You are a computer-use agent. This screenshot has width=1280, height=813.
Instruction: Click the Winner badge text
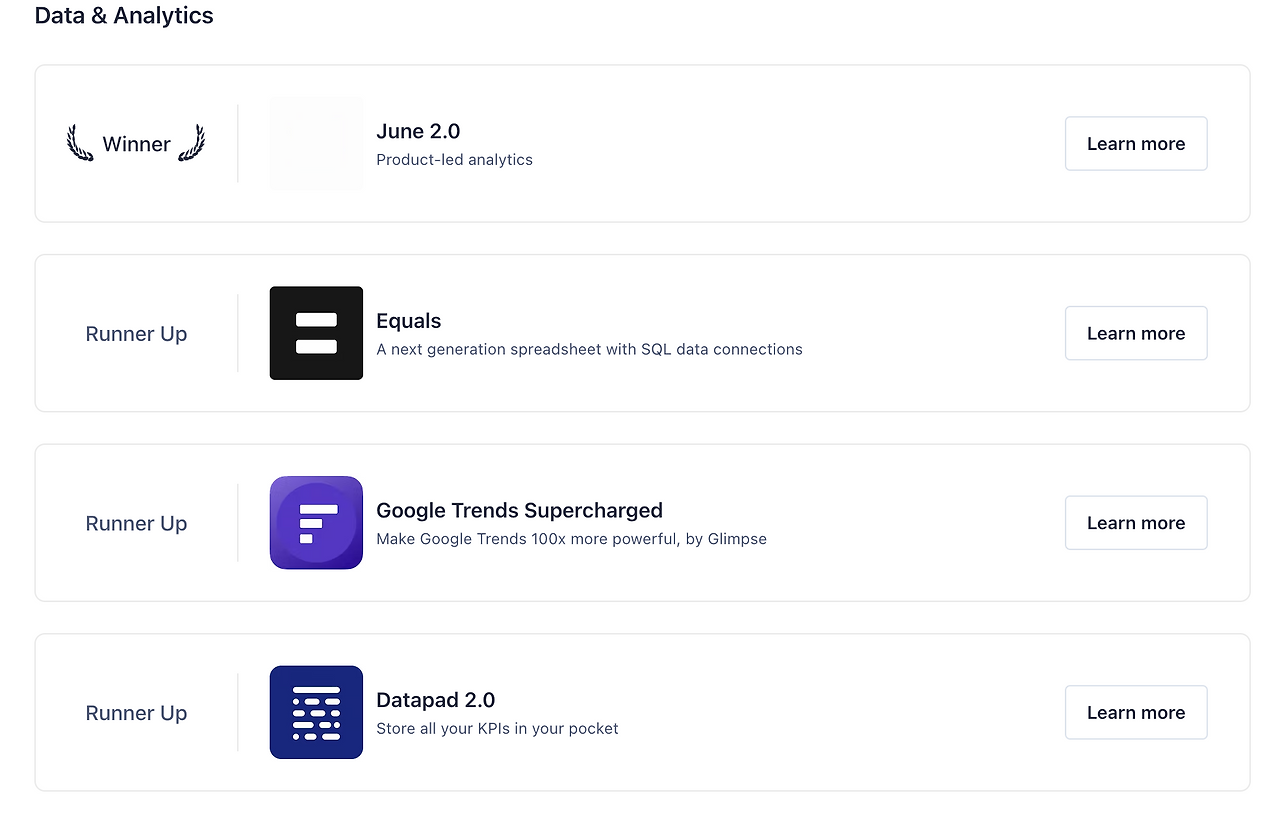(x=136, y=144)
